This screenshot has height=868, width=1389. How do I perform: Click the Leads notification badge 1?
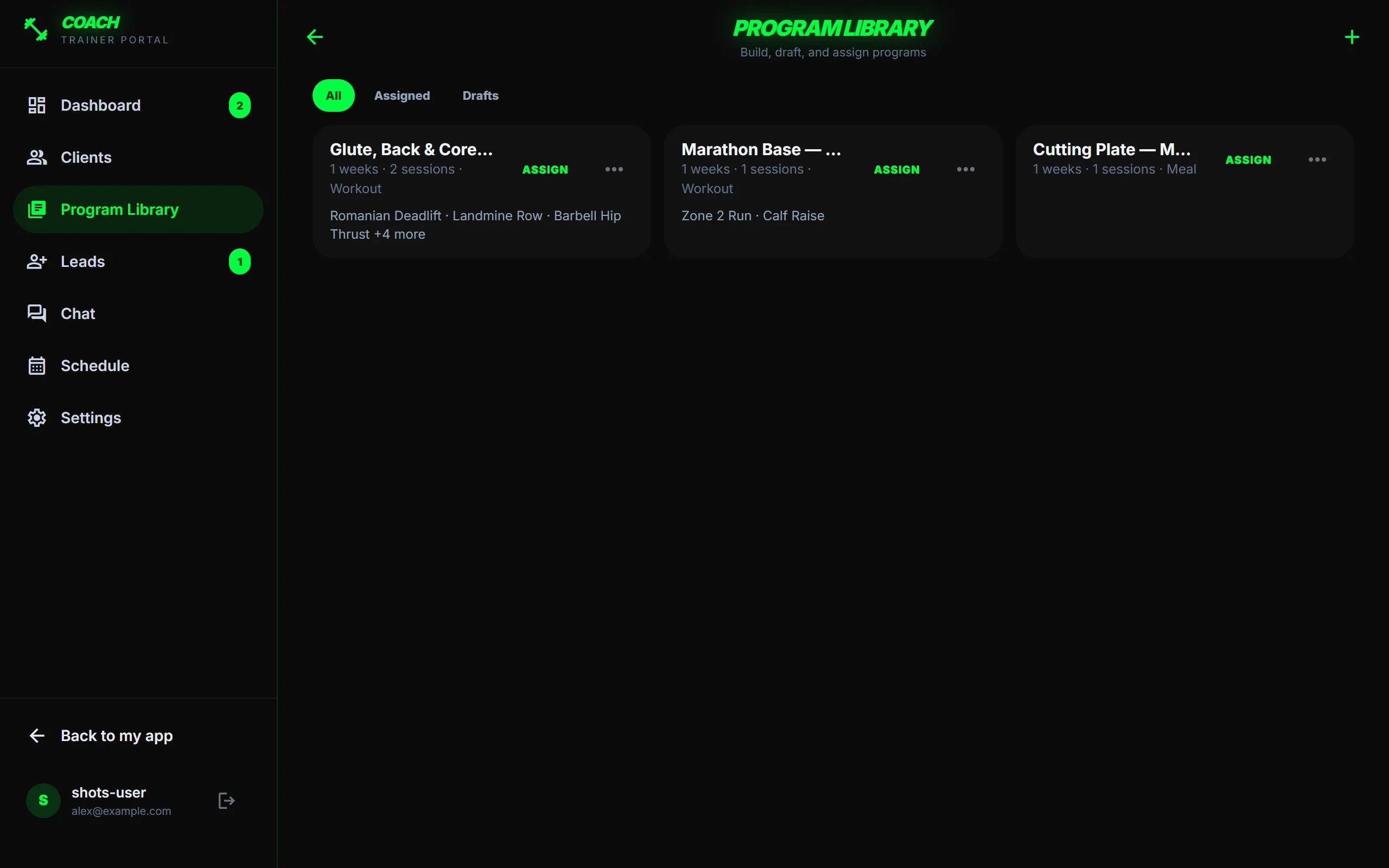point(240,262)
